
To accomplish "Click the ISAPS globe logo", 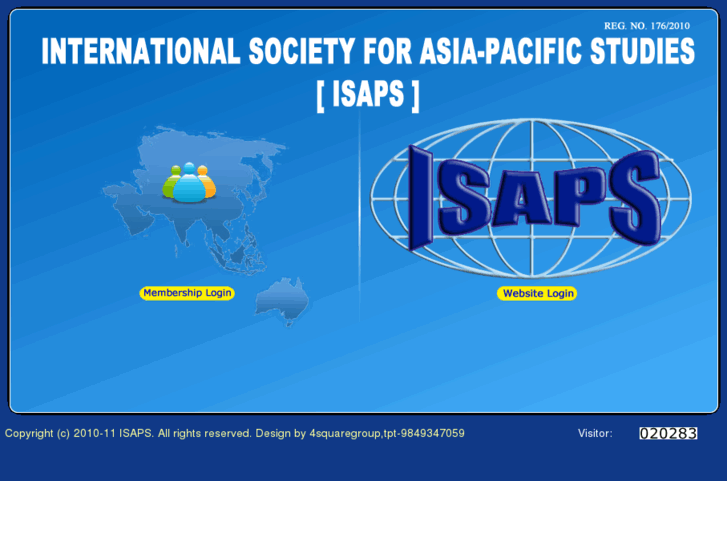I will [531, 198].
